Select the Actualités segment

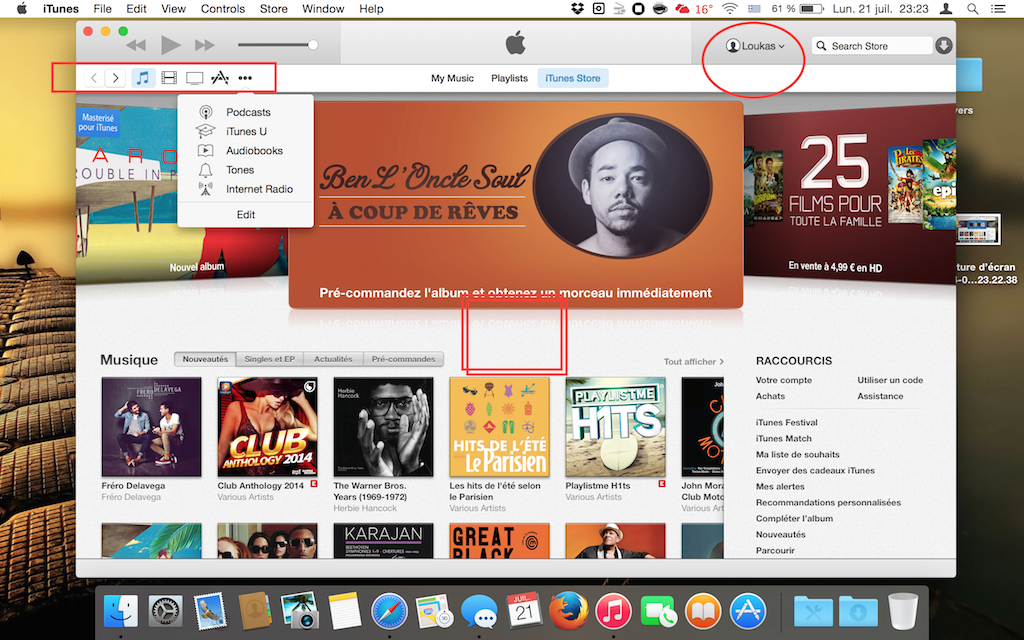coord(333,359)
